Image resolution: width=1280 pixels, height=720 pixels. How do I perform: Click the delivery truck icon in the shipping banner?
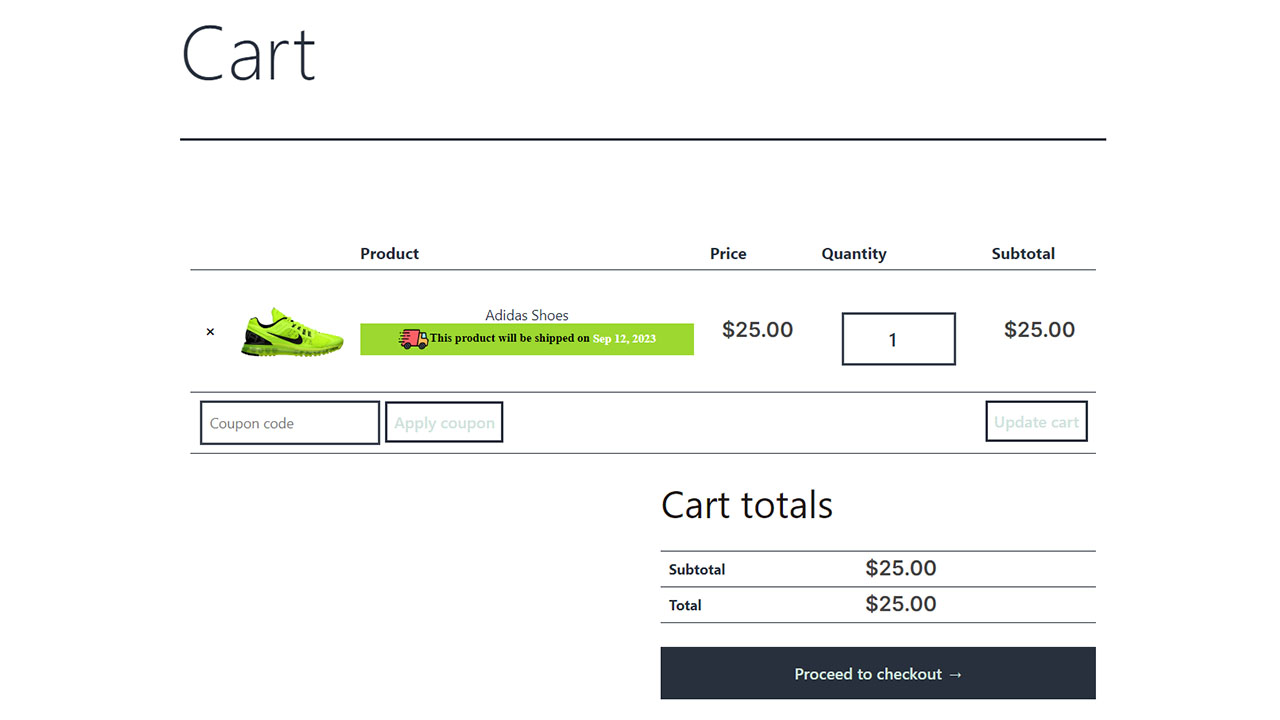click(413, 339)
